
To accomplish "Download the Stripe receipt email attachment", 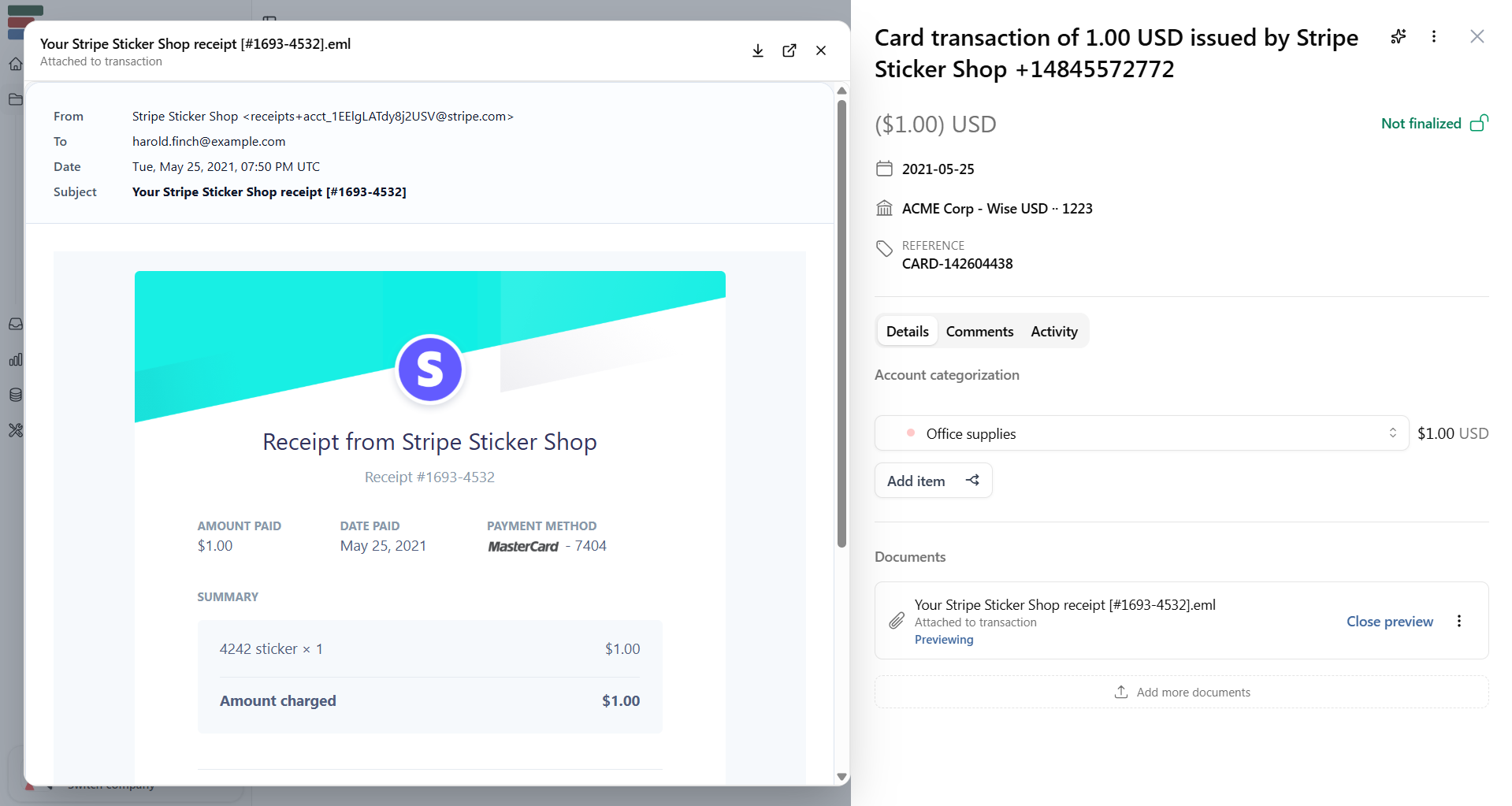I will pos(757,50).
